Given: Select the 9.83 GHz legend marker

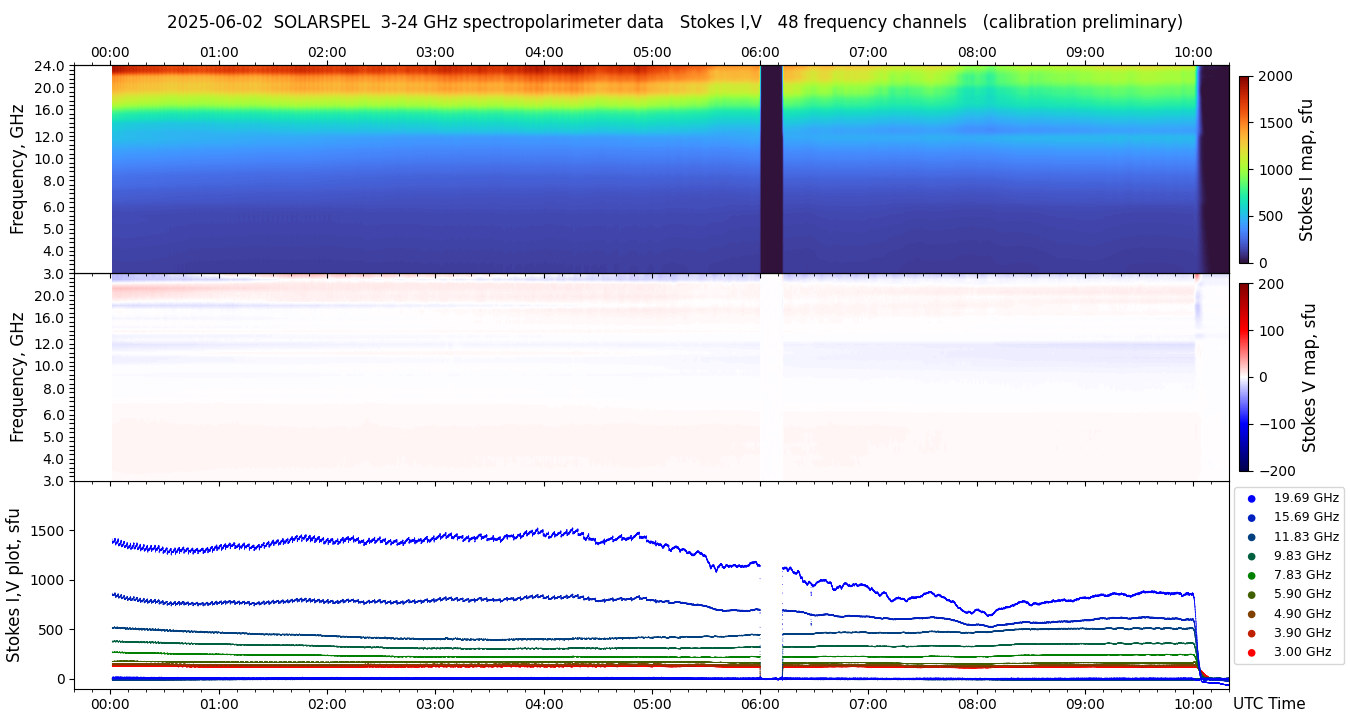Looking at the screenshot, I should (1251, 556).
